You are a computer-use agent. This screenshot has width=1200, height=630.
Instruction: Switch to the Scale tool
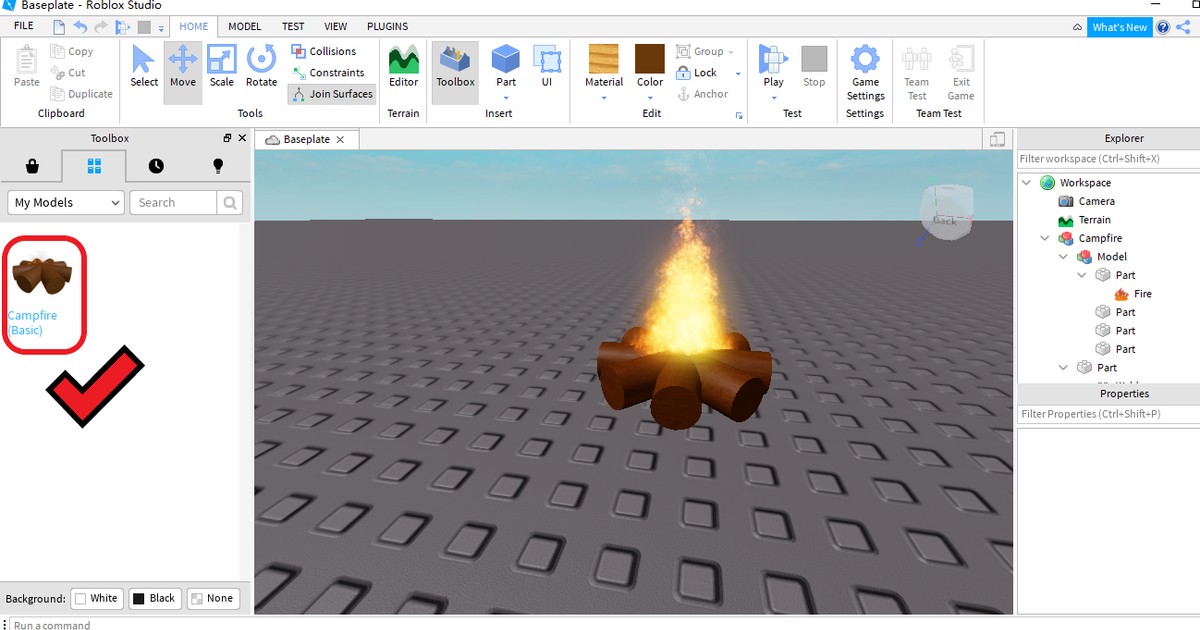[221, 67]
